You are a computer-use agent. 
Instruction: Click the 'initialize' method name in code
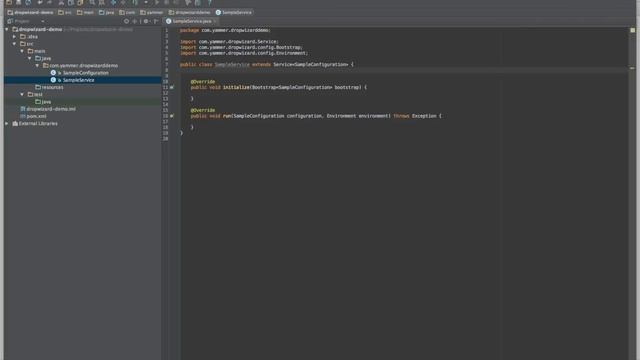pos(236,87)
